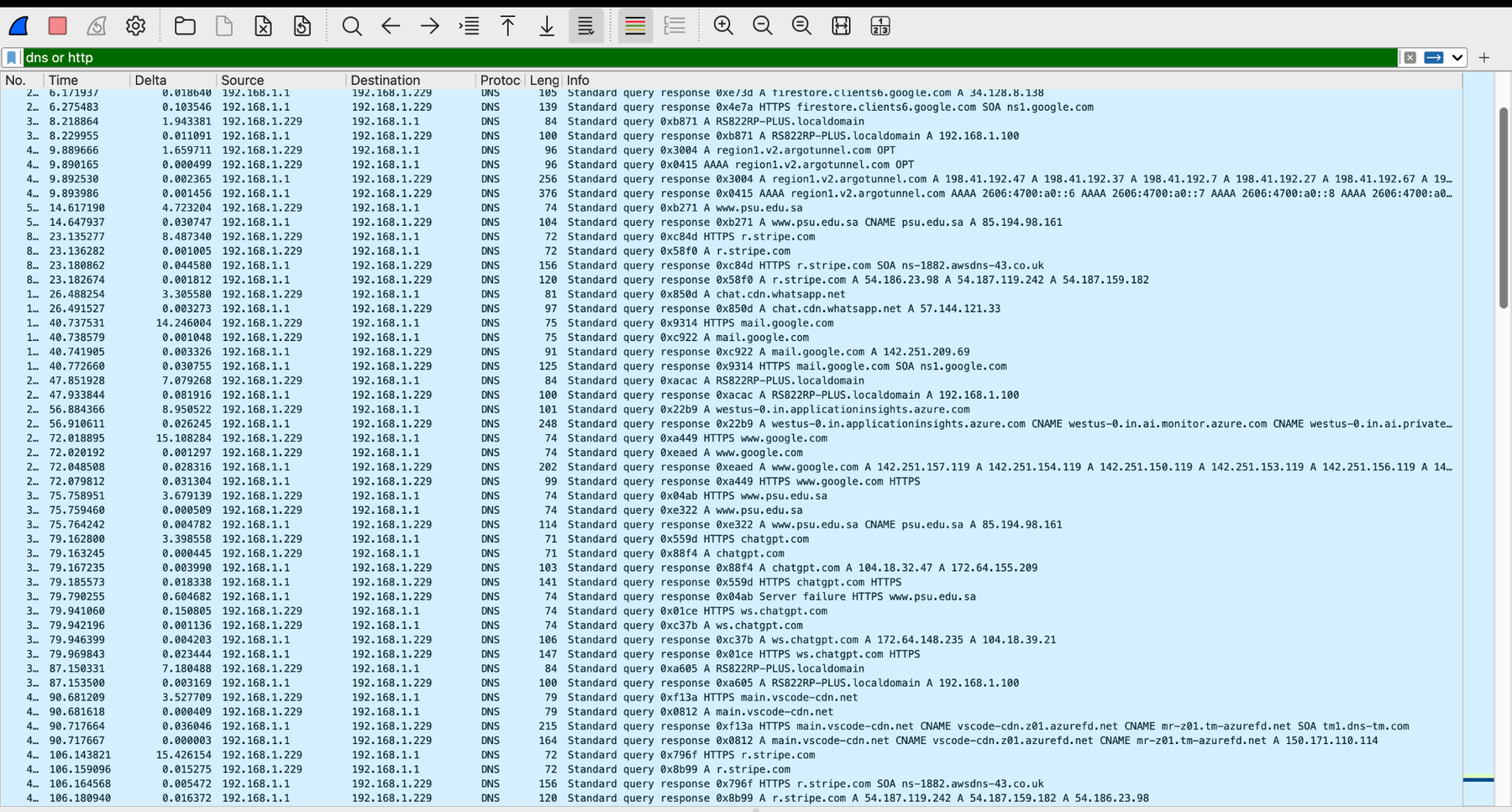1512x812 pixels.
Task: Zoom out the main window text
Action: click(x=763, y=26)
